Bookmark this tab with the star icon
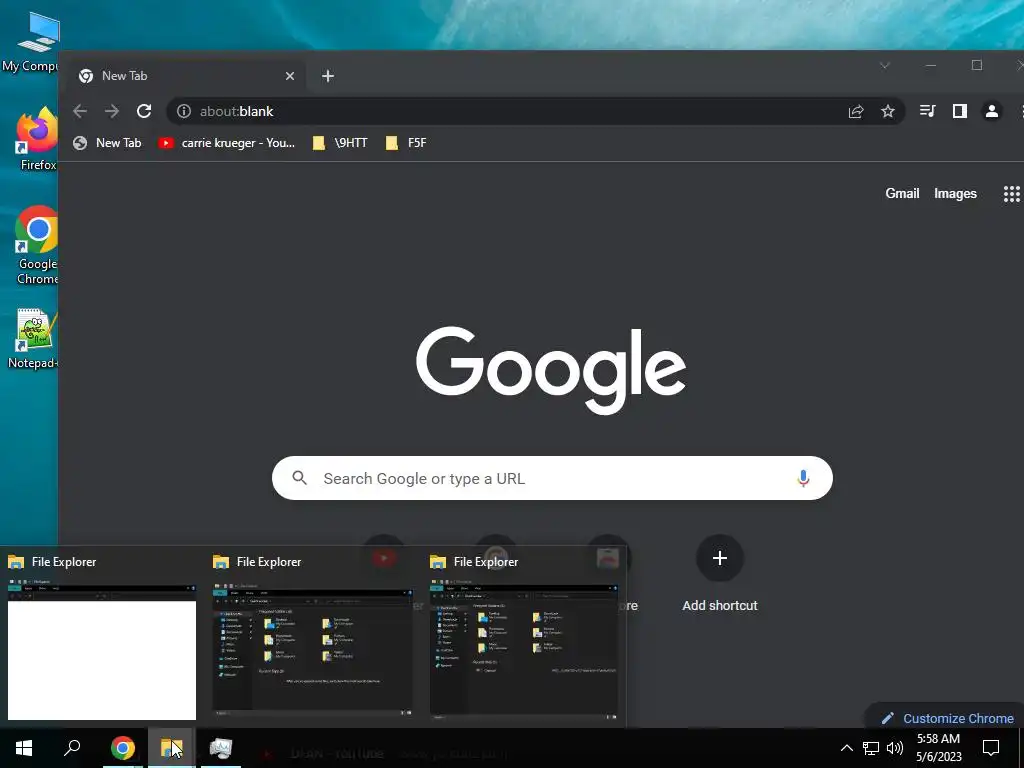Image resolution: width=1024 pixels, height=768 pixels. (x=888, y=111)
